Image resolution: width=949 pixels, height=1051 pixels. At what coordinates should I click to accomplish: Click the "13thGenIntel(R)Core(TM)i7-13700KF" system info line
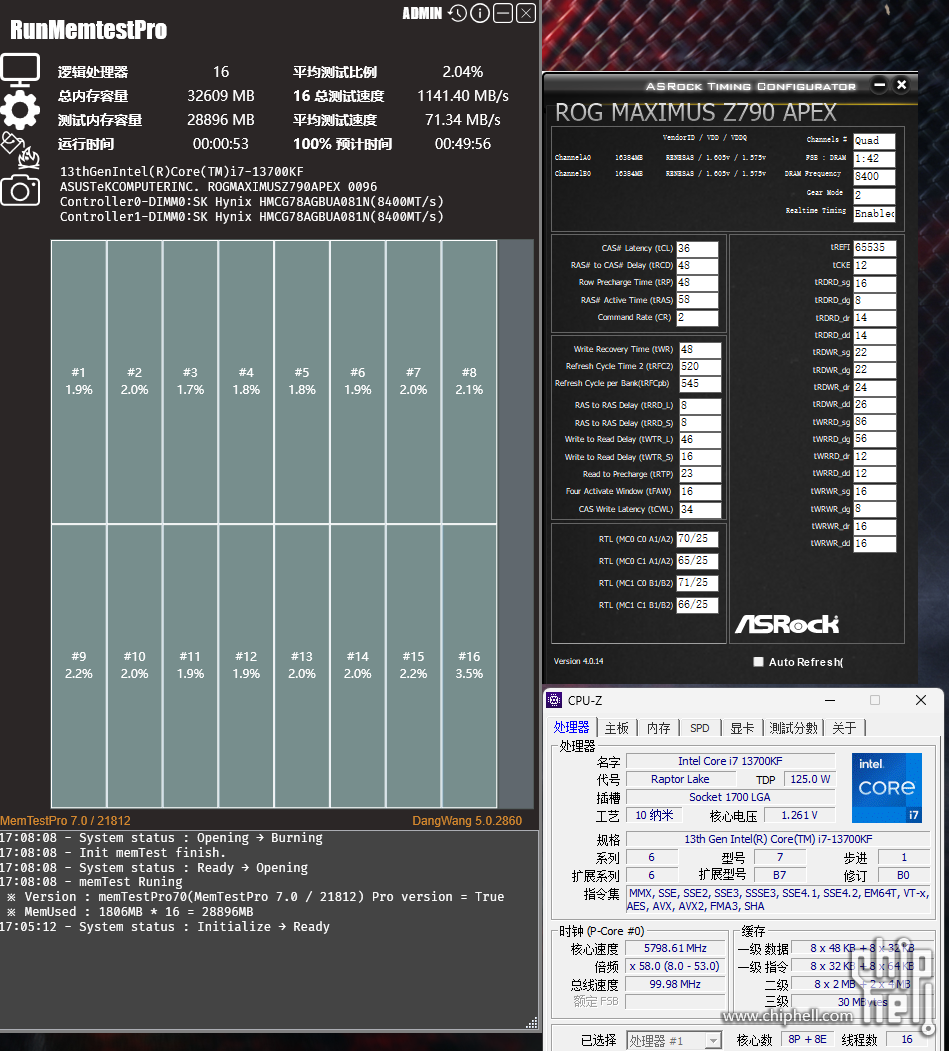tap(182, 172)
